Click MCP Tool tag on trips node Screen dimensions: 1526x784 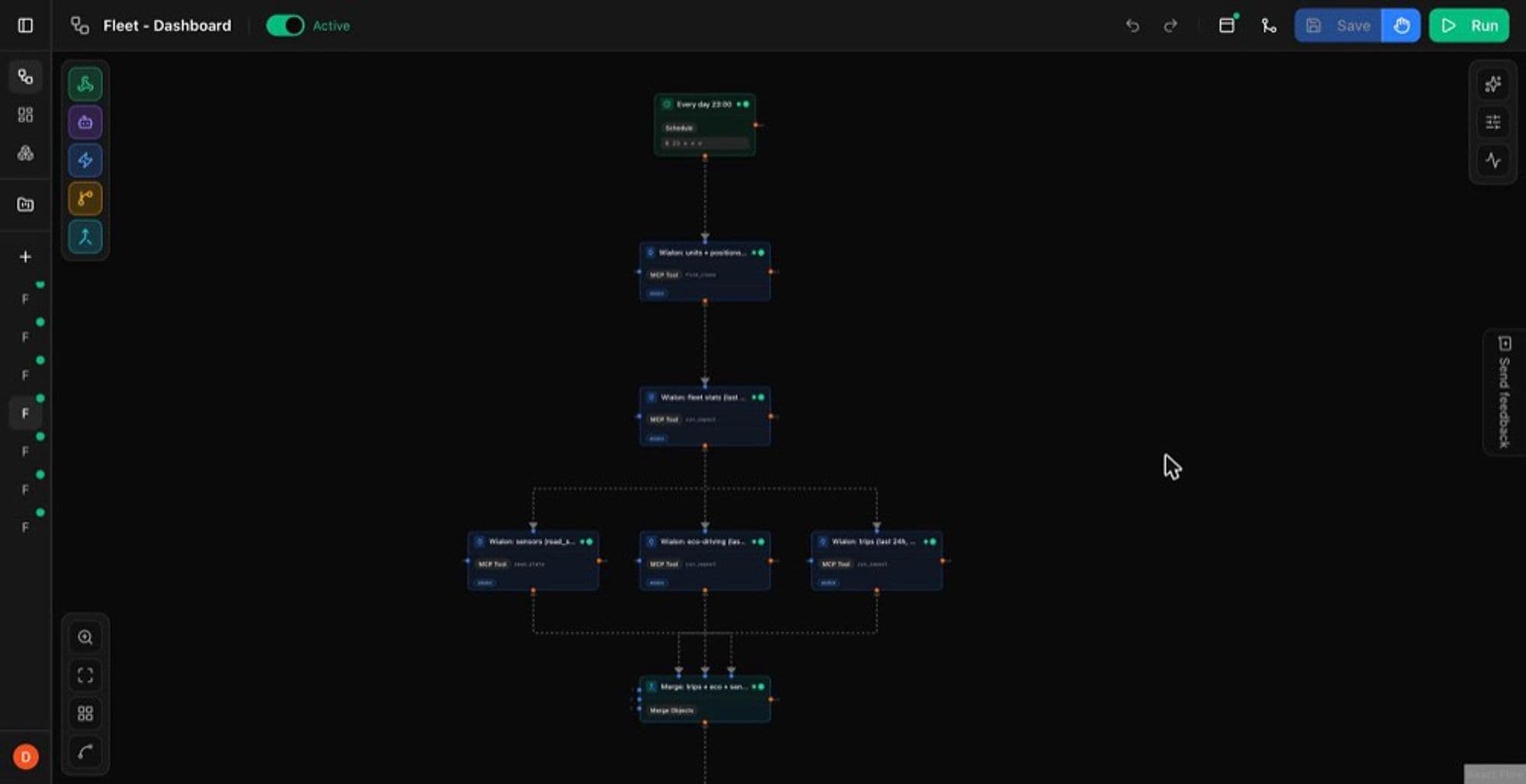[x=835, y=564]
